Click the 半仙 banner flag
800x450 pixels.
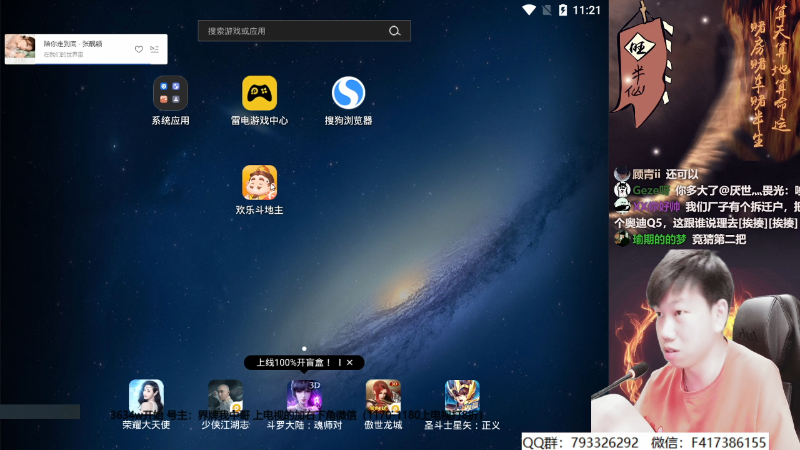click(643, 69)
